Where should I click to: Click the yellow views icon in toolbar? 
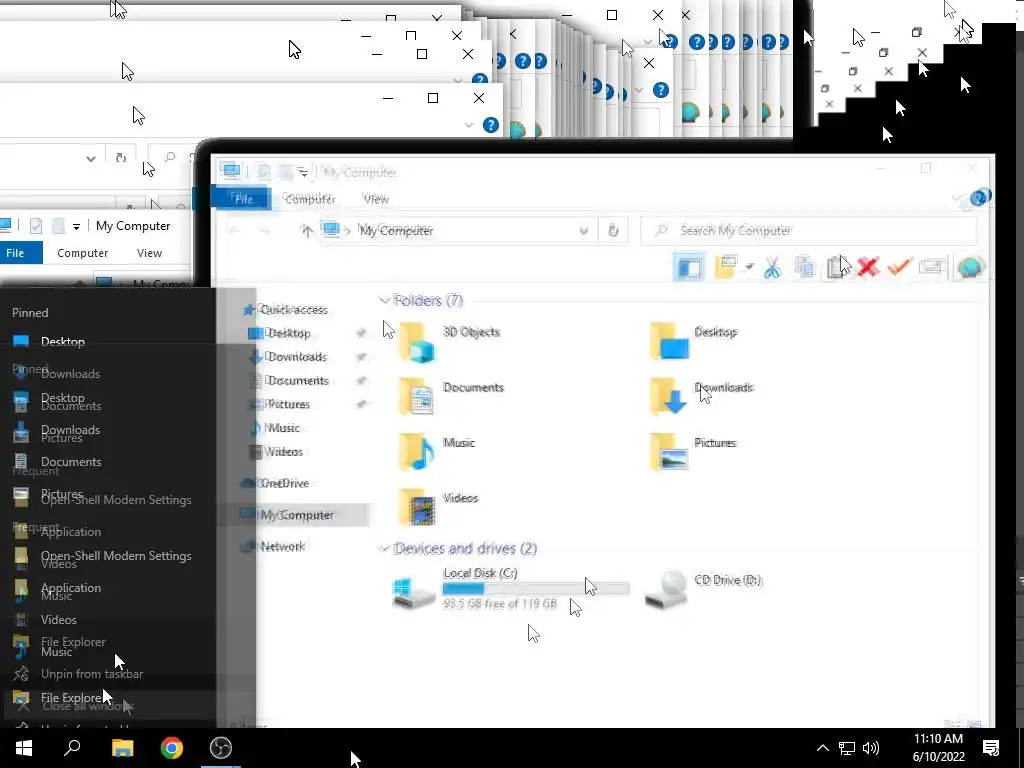pyautogui.click(x=726, y=267)
